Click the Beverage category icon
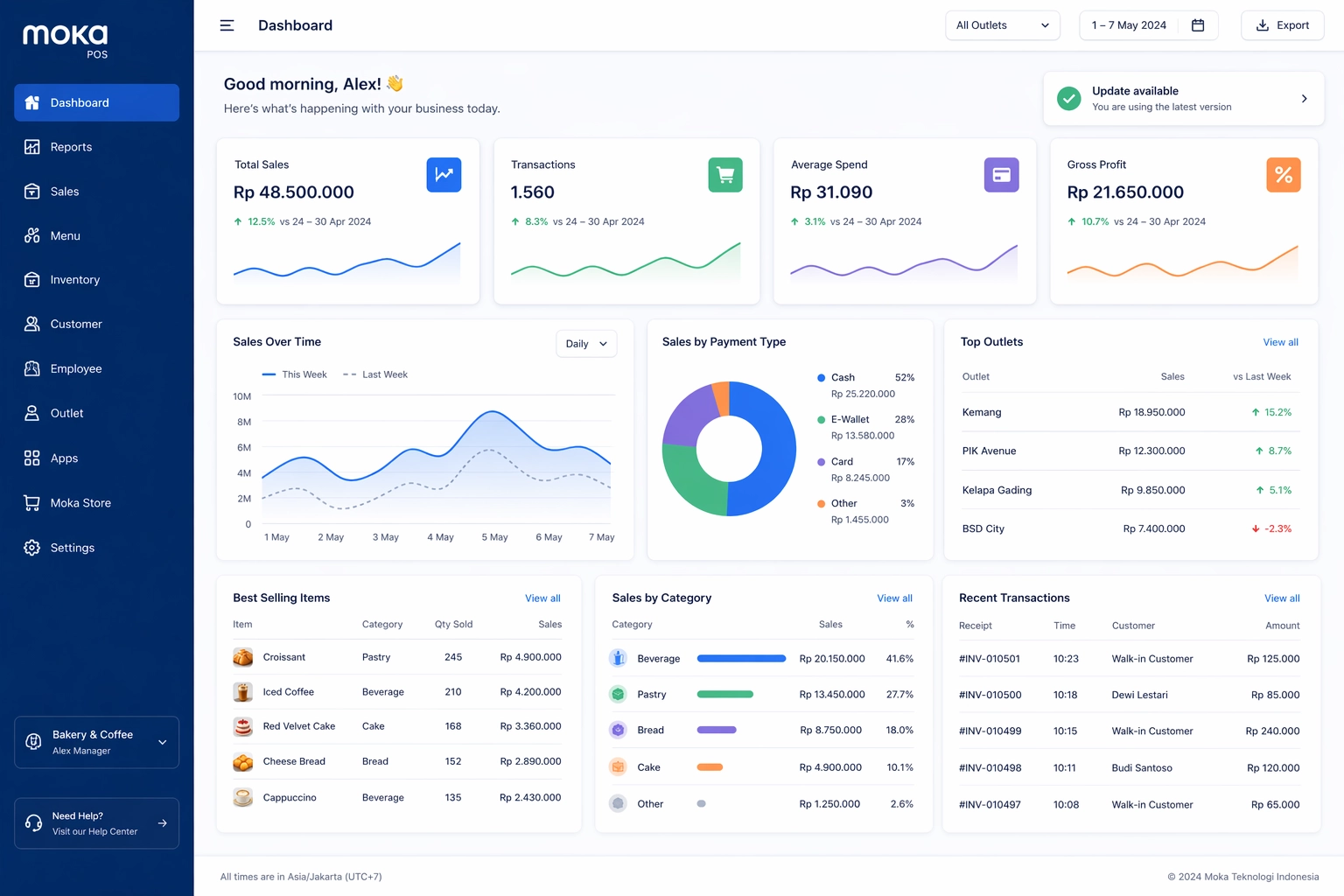Screen dimensions: 1344x896 click(x=618, y=659)
